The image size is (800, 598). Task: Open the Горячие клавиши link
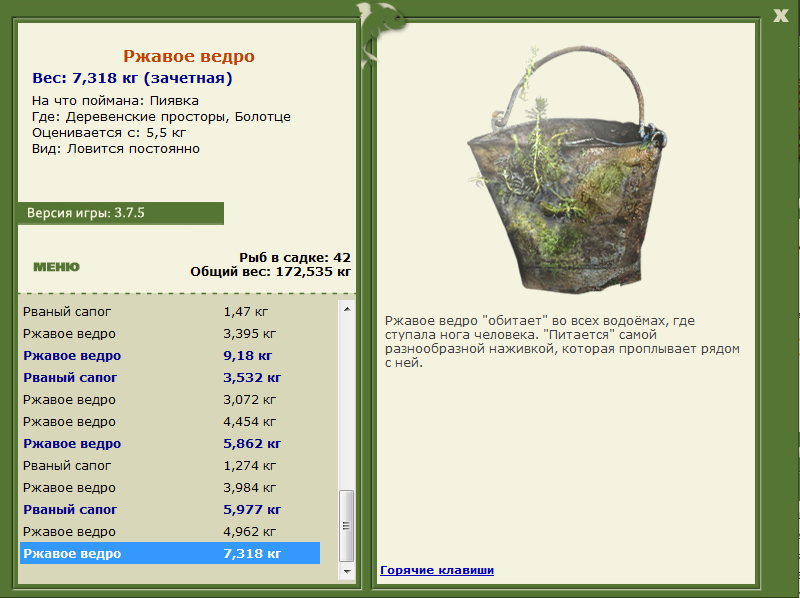[437, 570]
